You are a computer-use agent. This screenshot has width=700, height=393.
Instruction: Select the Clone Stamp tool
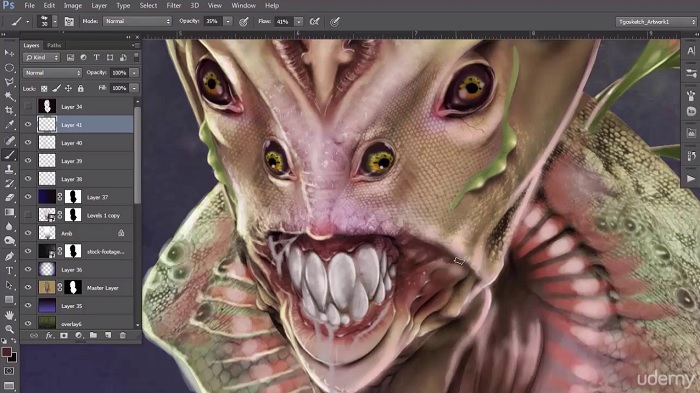(9, 169)
